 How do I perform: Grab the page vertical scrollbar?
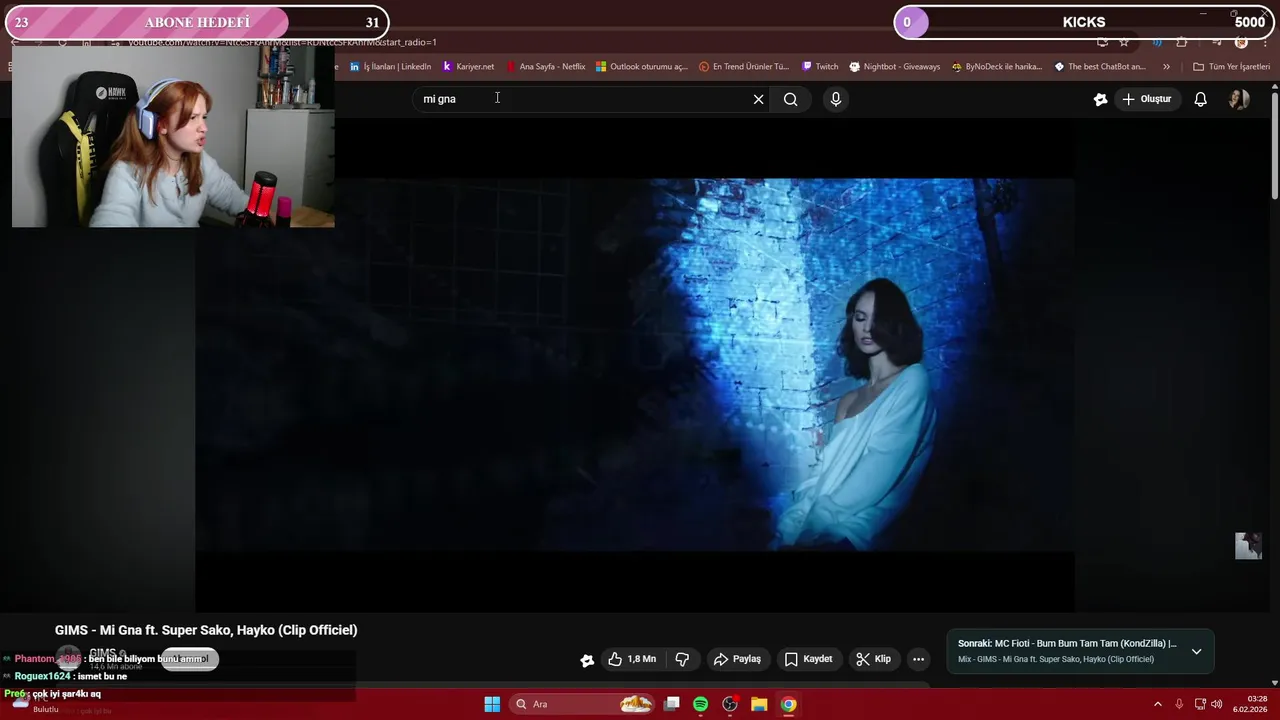coord(1275,145)
